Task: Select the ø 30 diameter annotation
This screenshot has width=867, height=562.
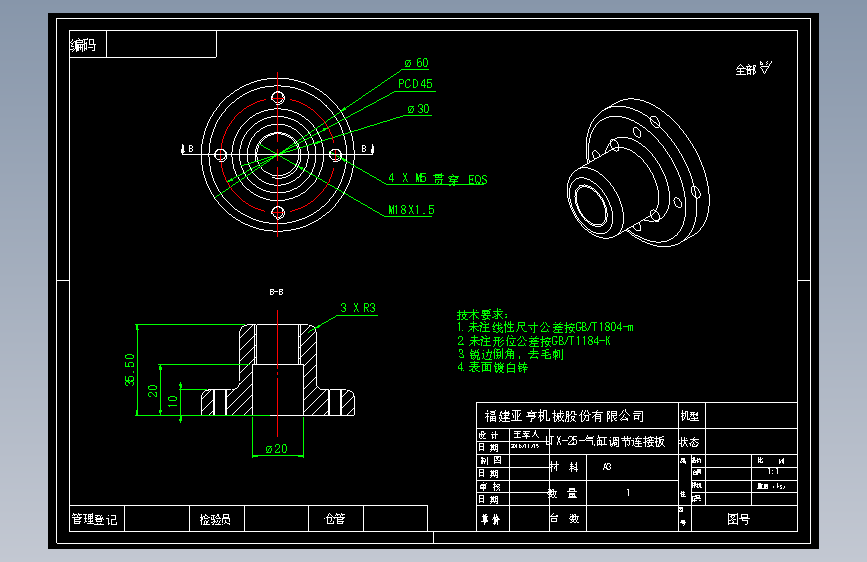Action: click(419, 109)
